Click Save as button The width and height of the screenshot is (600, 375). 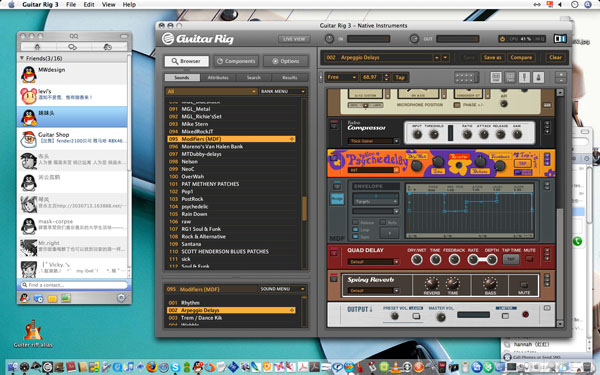492,58
